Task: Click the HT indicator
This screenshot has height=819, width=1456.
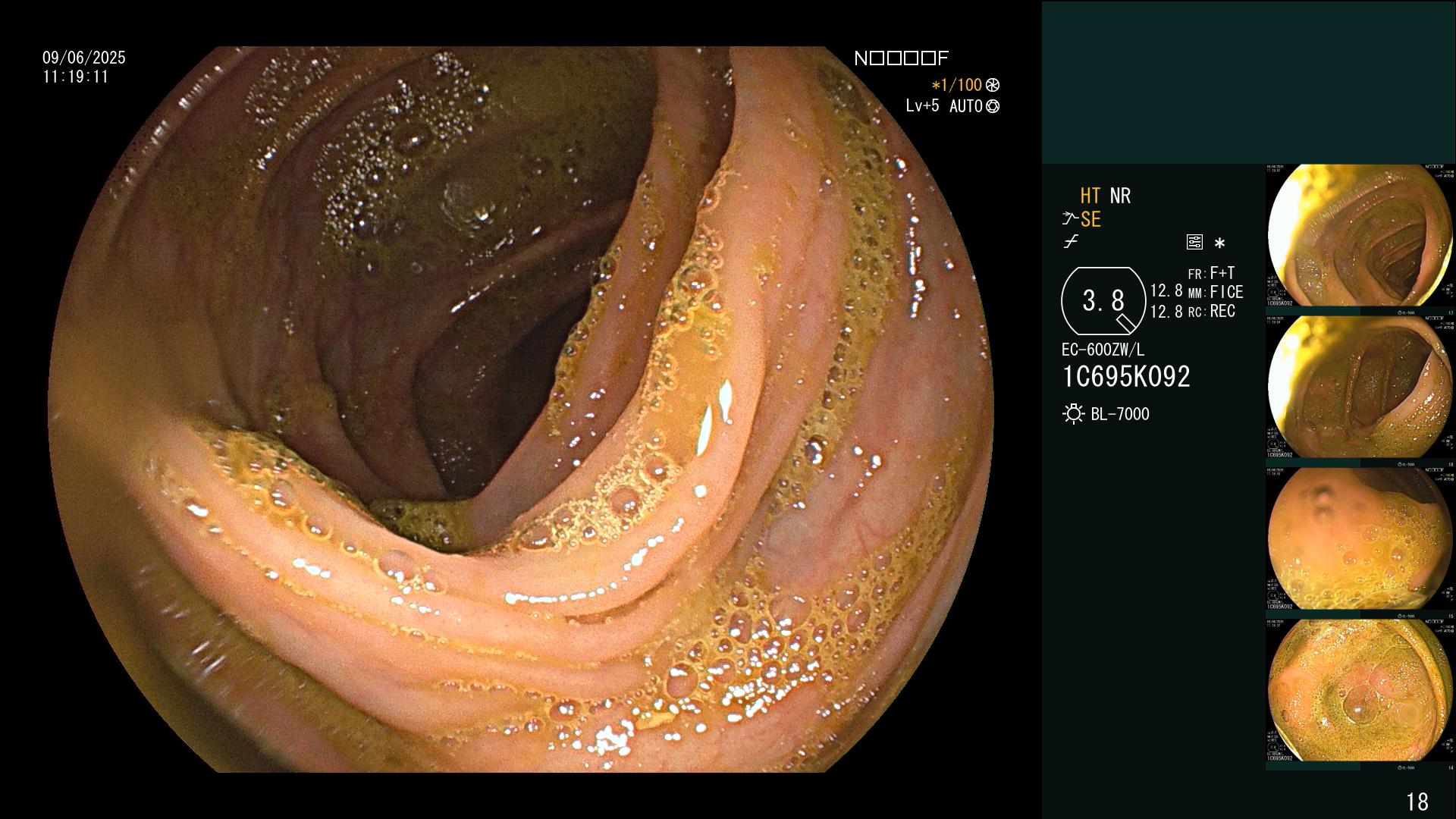Action: click(x=1090, y=196)
